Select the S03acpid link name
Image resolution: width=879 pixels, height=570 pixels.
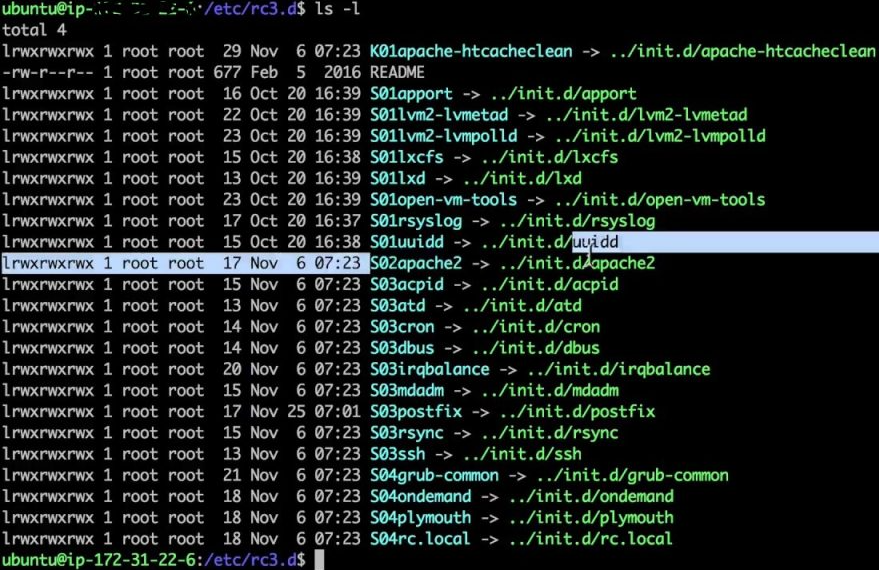pos(406,285)
